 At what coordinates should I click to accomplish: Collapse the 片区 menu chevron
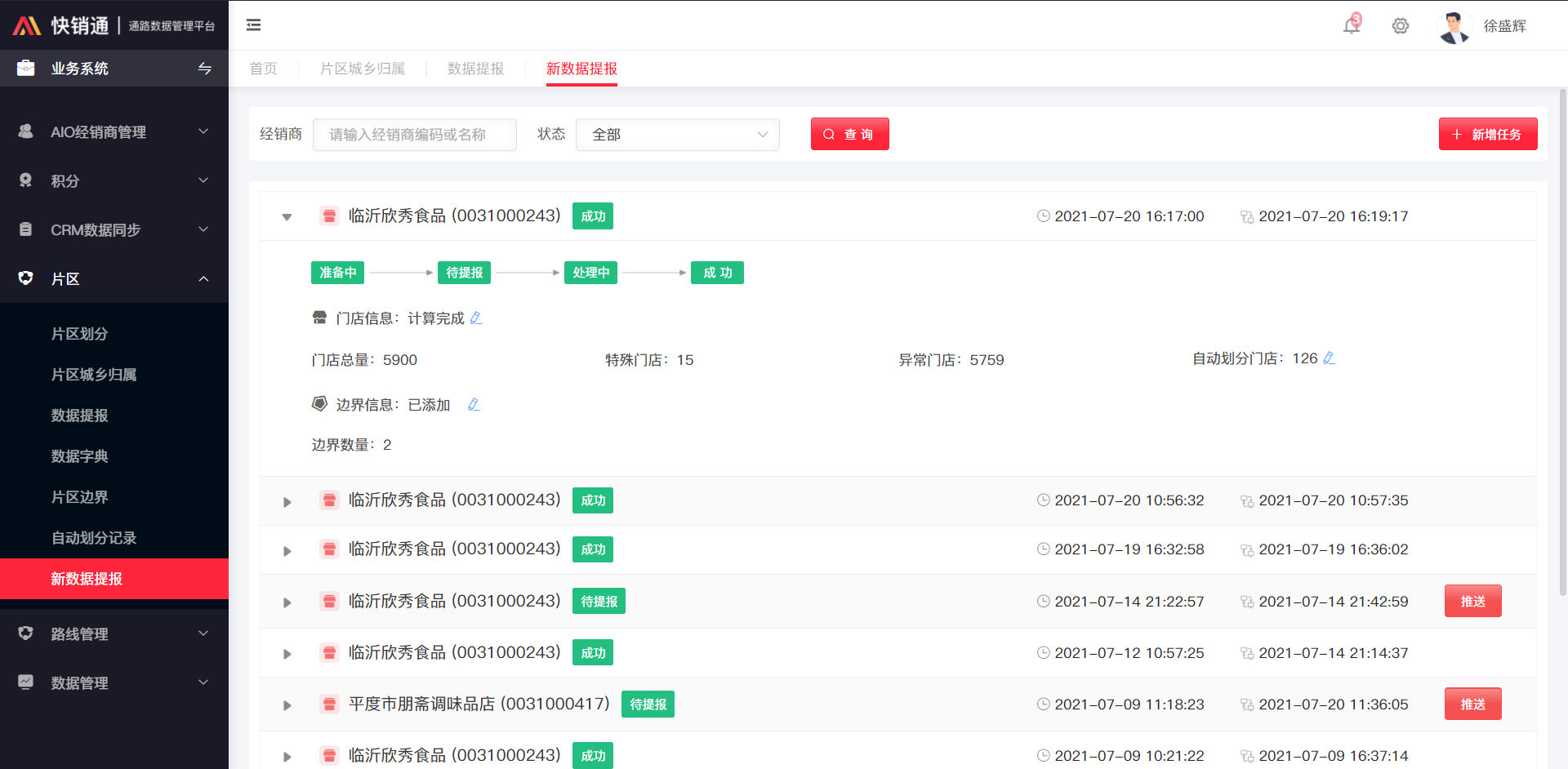203,279
